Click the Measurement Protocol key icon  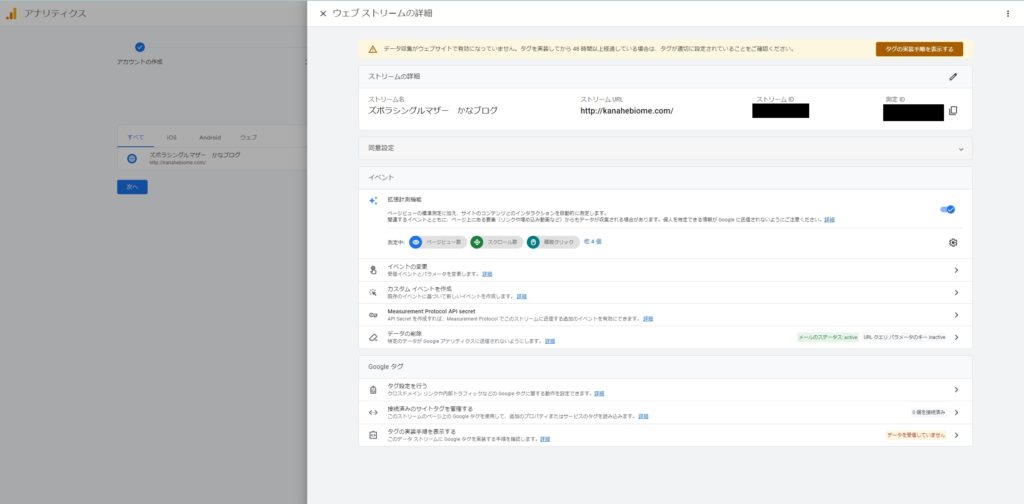click(373, 315)
